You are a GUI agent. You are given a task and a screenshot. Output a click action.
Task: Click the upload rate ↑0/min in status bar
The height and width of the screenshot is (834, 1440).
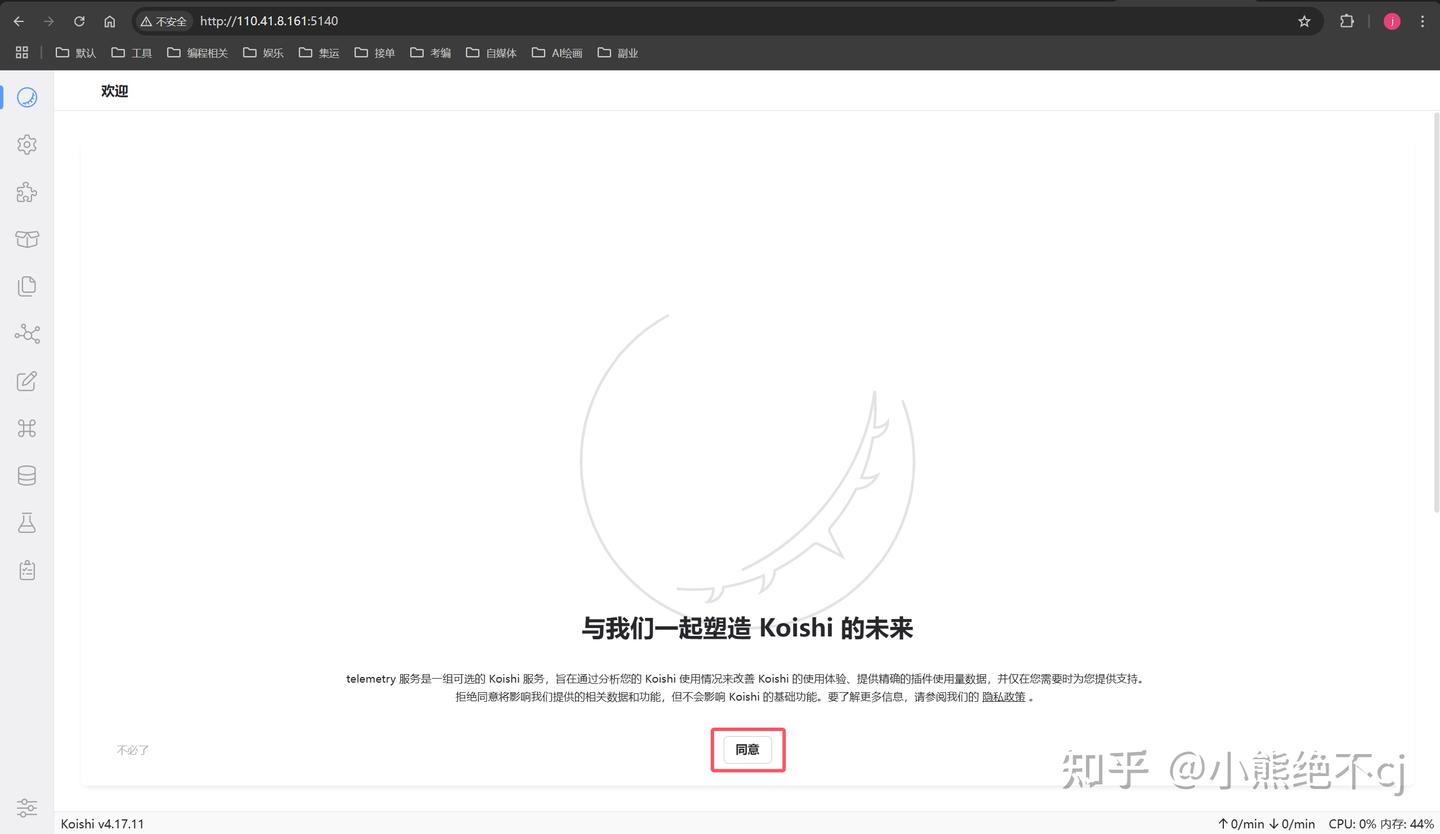1240,824
